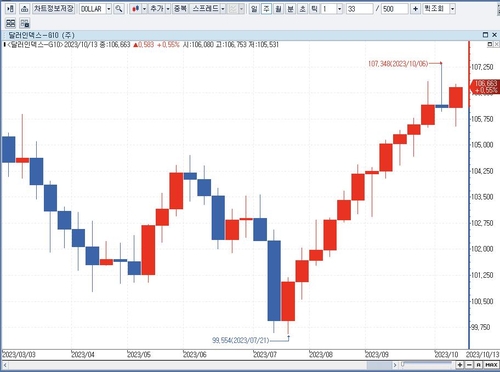Maximize the 달러인덱스-G10 chart panel
Image resolution: width=500 pixels, height=372 pixels.
(485, 35)
